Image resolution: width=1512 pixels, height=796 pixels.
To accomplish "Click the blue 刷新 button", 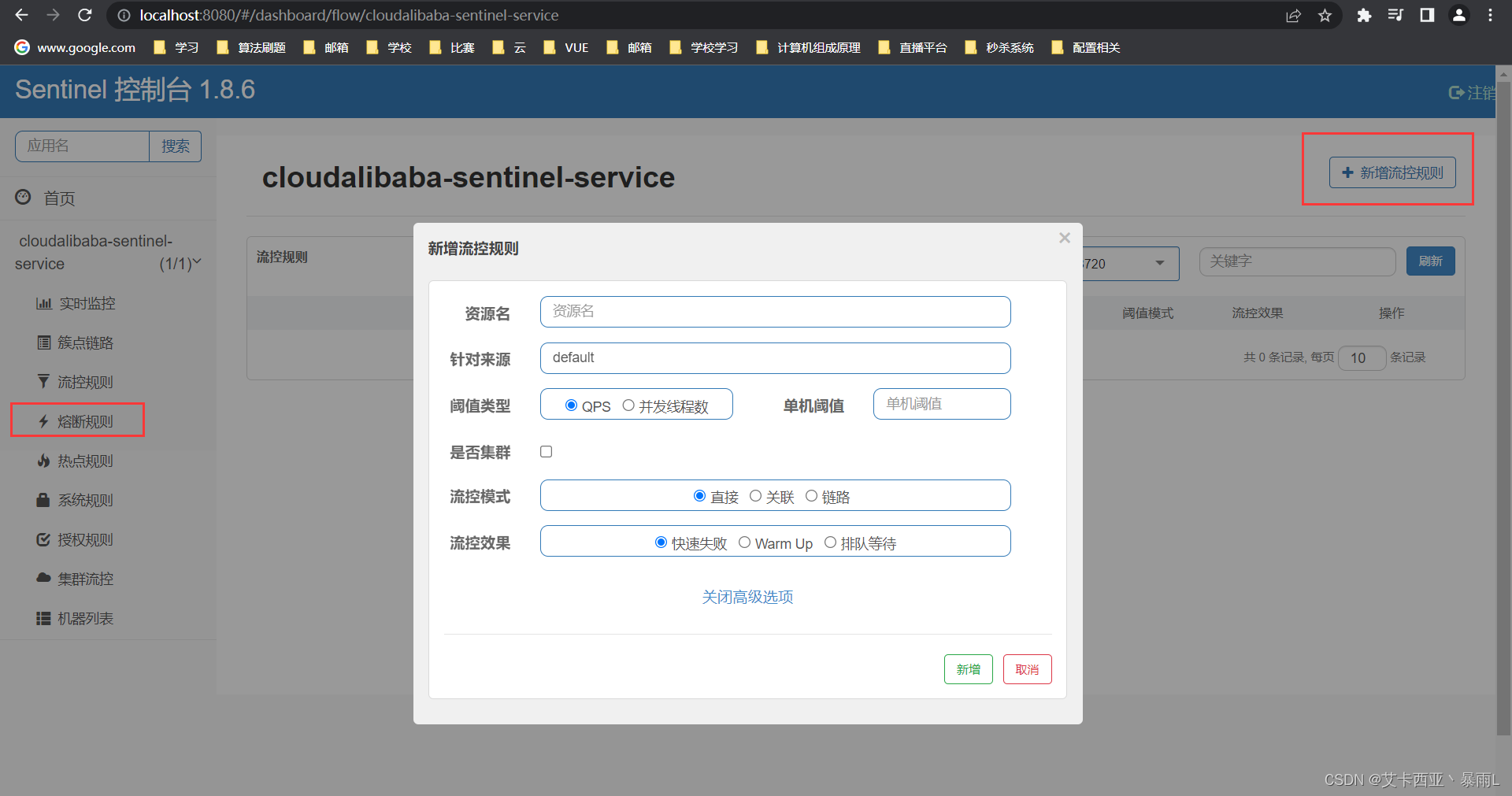I will point(1431,261).
